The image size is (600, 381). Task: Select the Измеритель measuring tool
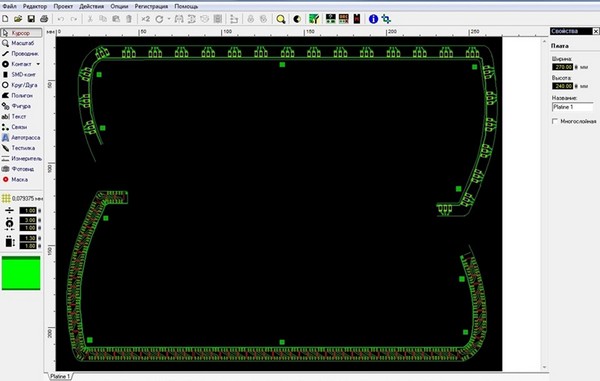(21, 158)
